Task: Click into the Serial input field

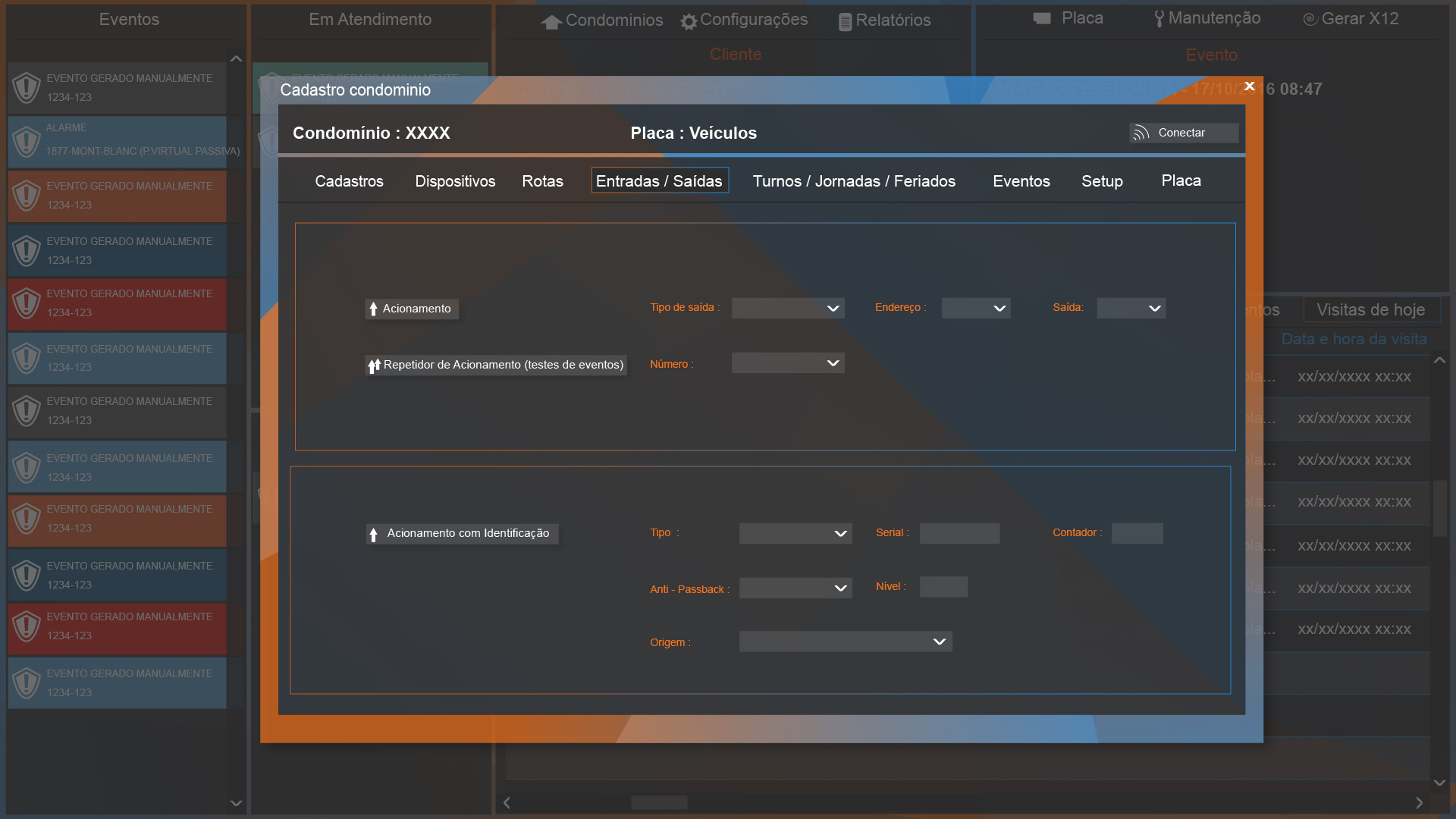Action: coord(959,533)
